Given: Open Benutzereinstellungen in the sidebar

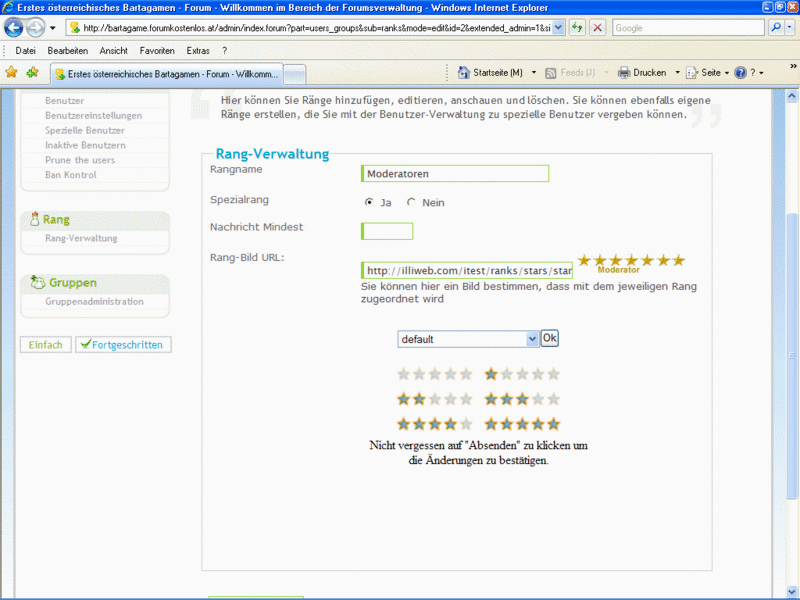Looking at the screenshot, I should [93, 116].
